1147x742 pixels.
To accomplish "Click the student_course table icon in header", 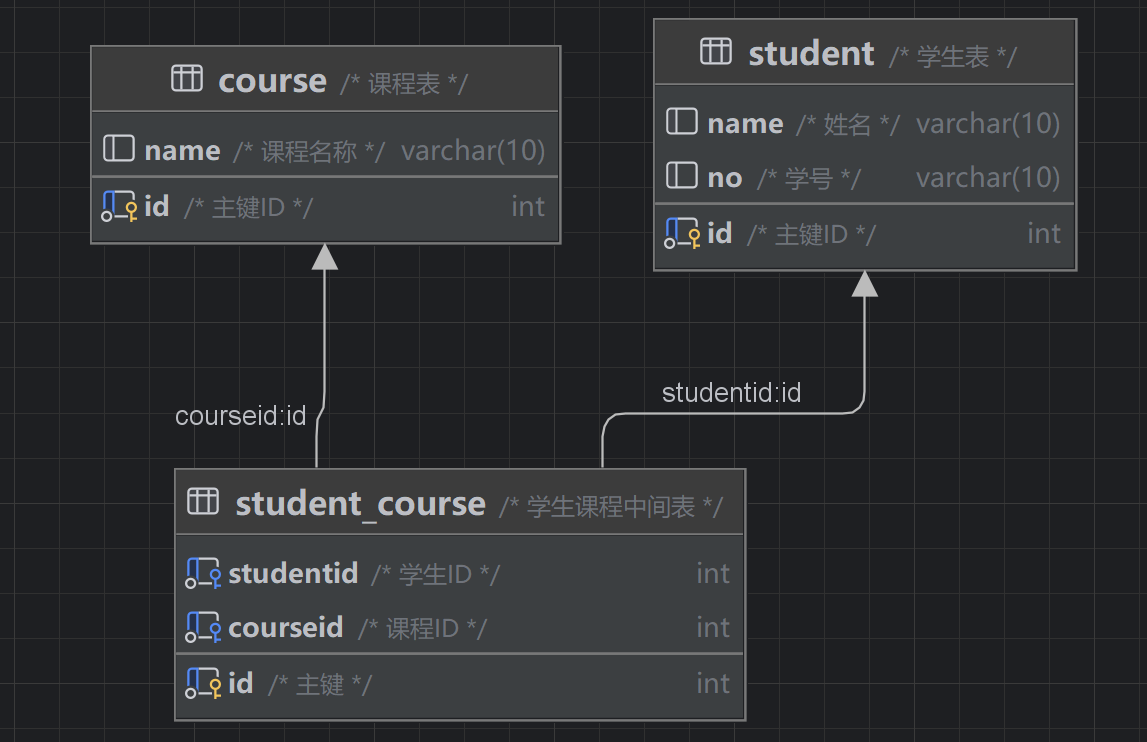I will [x=203, y=501].
